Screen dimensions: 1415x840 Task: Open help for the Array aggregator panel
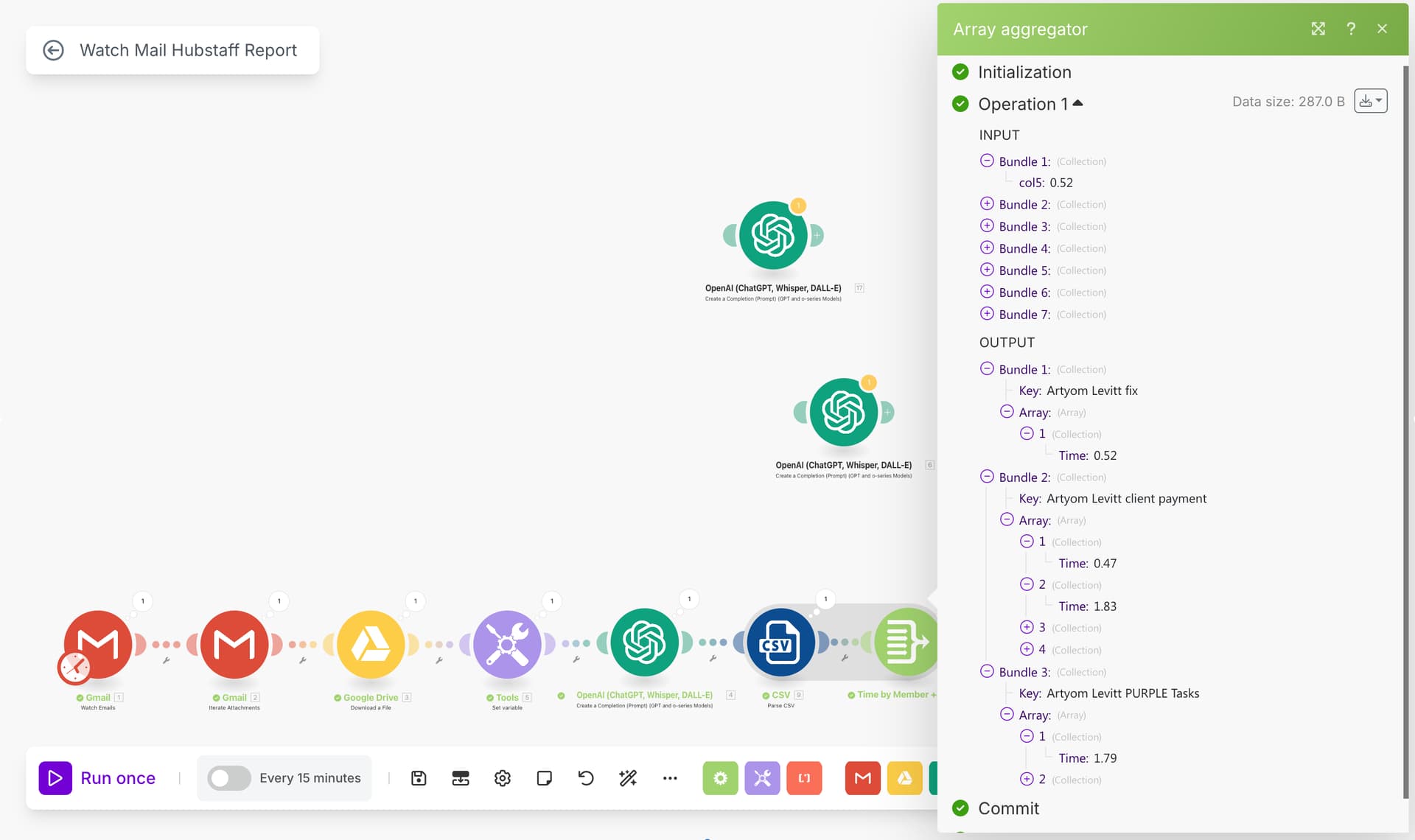(1351, 29)
